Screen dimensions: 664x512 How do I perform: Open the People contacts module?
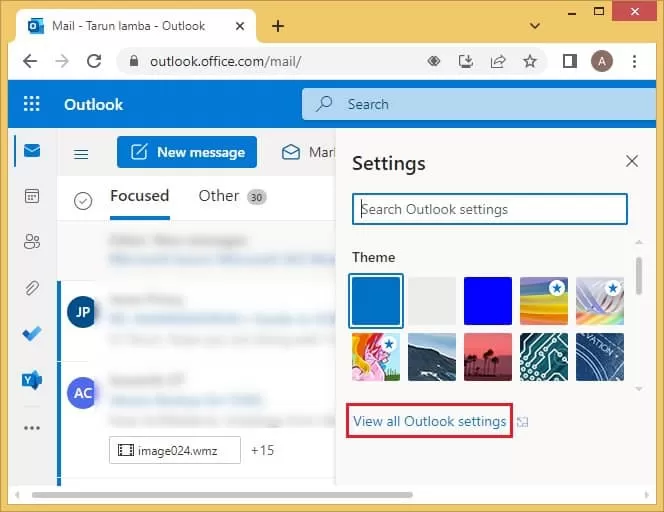[x=32, y=242]
